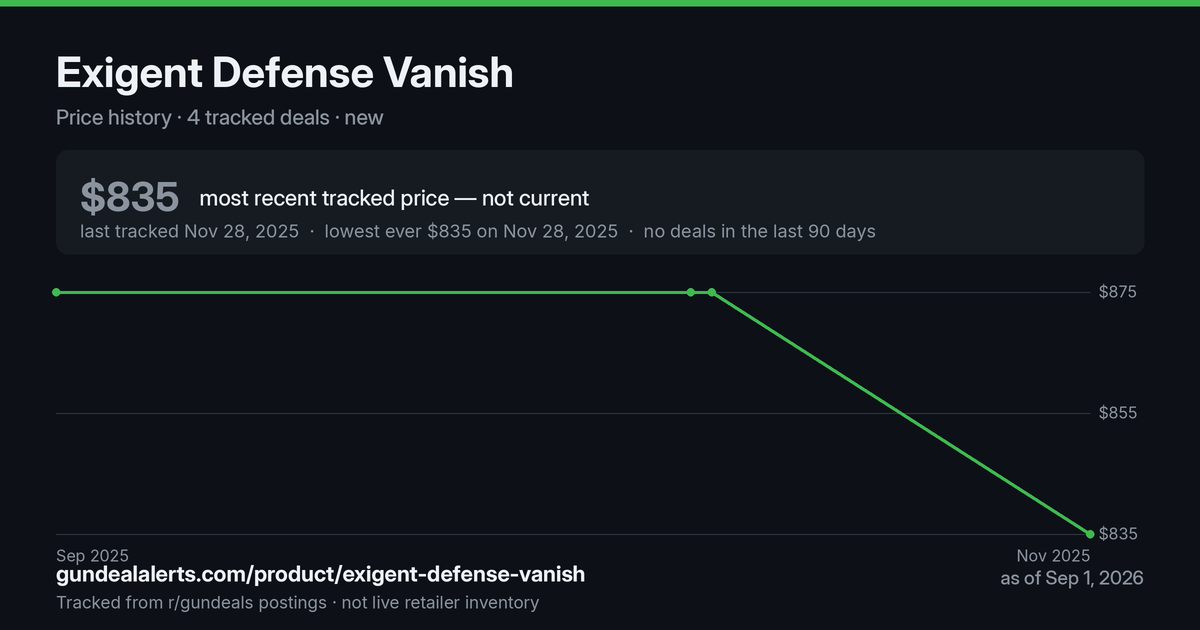Click the 'last tracked Nov 28, 2025' text
Image resolution: width=1200 pixels, height=630 pixels.
189,231
